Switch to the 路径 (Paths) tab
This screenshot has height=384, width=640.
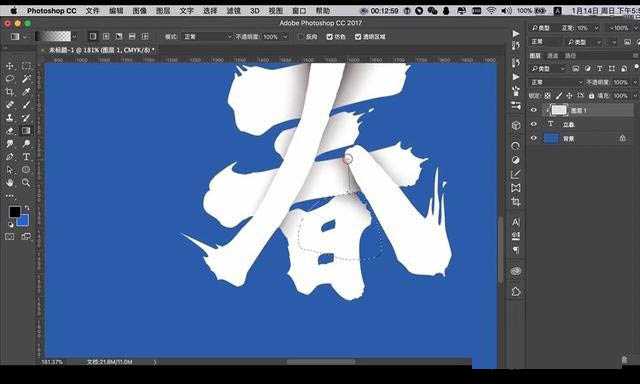pyautogui.click(x=570, y=55)
